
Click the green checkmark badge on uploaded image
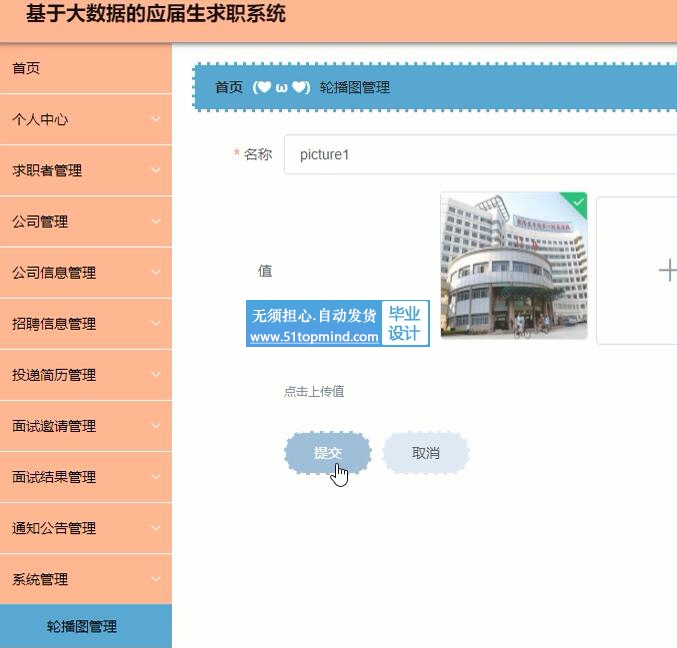click(x=578, y=202)
